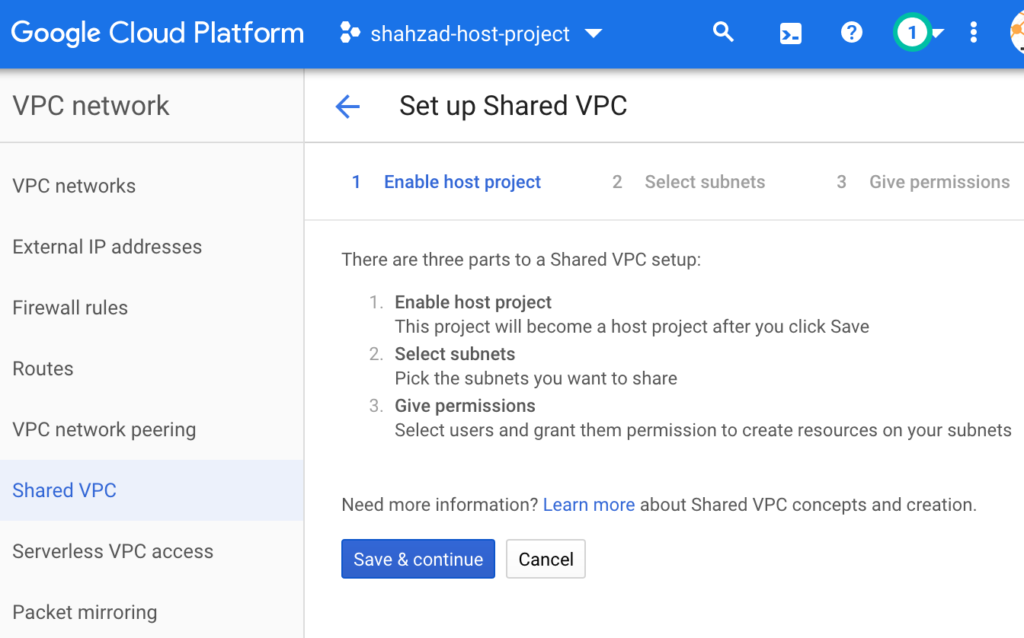
Task: Follow the Learn more link
Action: point(588,505)
